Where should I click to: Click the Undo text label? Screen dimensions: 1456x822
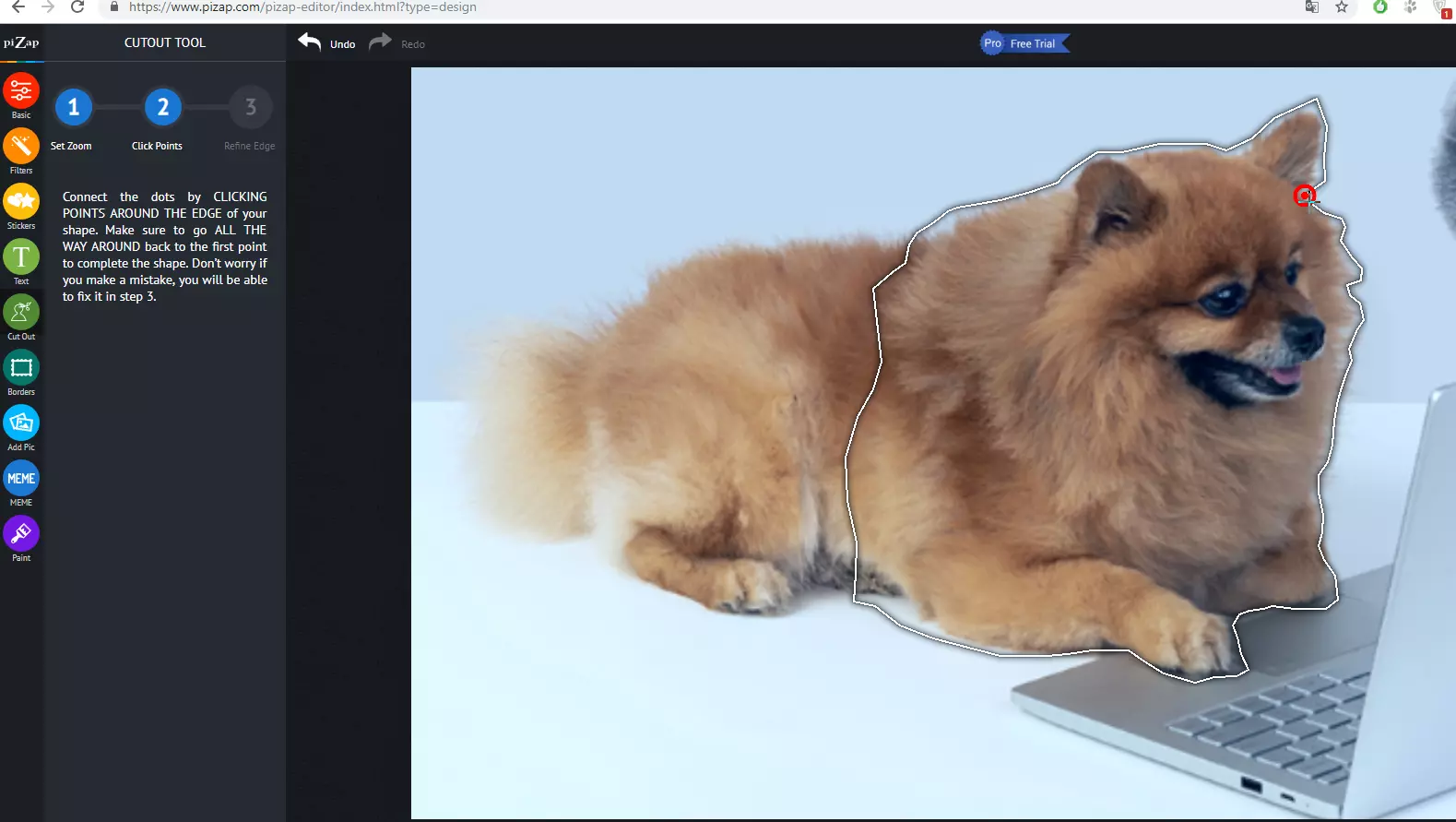tap(343, 44)
